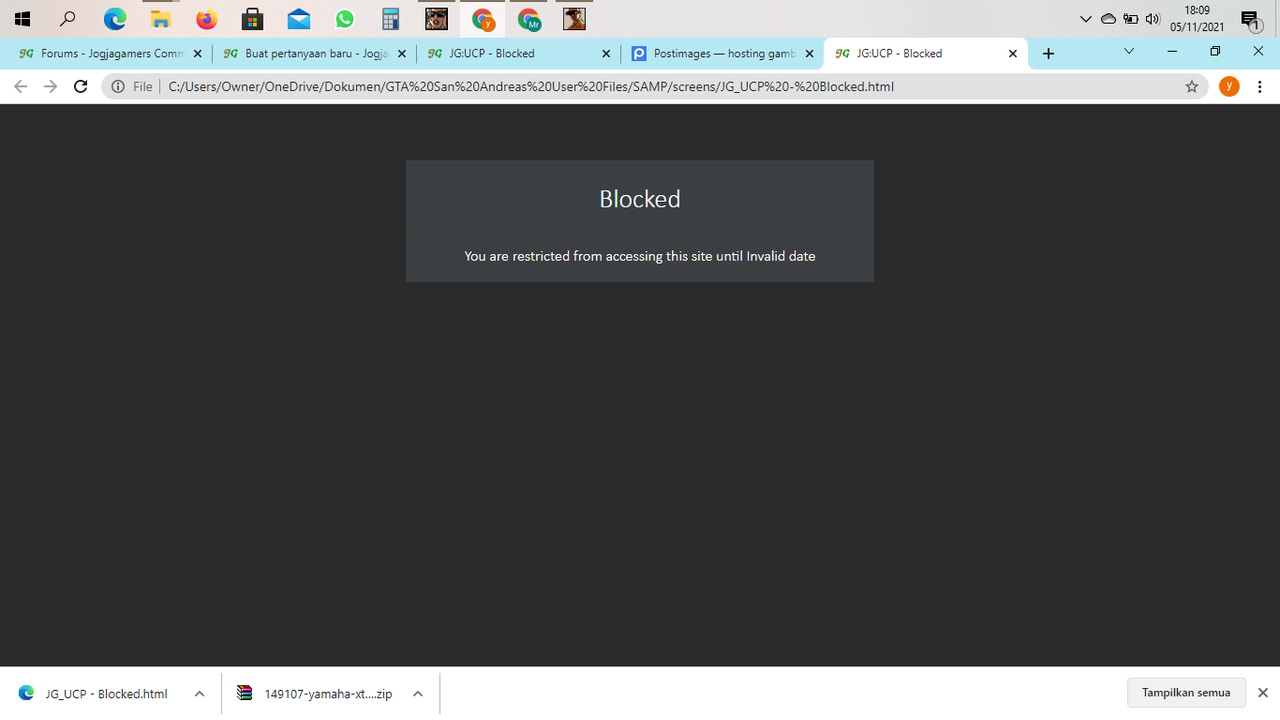Screen dimensions: 1280x720
Task: Switch to Postimages hosting tab
Action: coord(722,53)
